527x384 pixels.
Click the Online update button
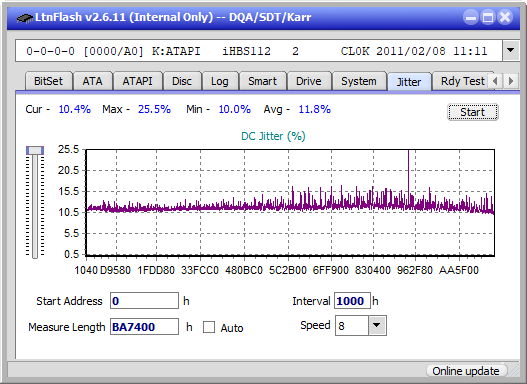466,371
